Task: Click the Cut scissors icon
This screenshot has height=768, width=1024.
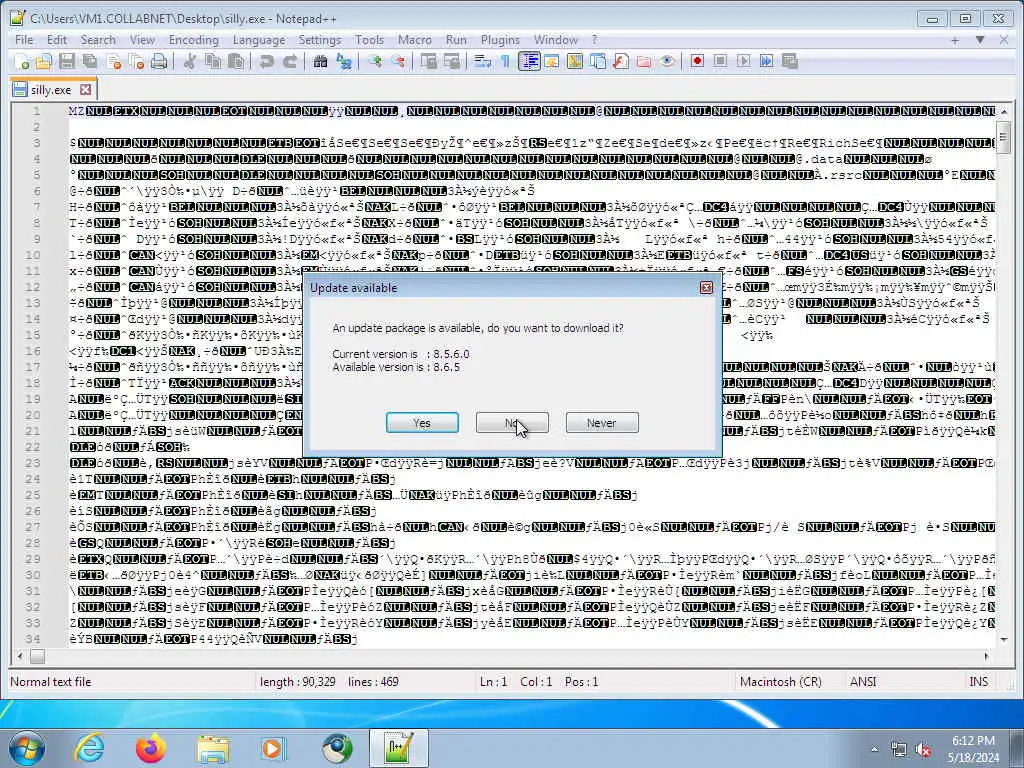Action: tap(190, 61)
